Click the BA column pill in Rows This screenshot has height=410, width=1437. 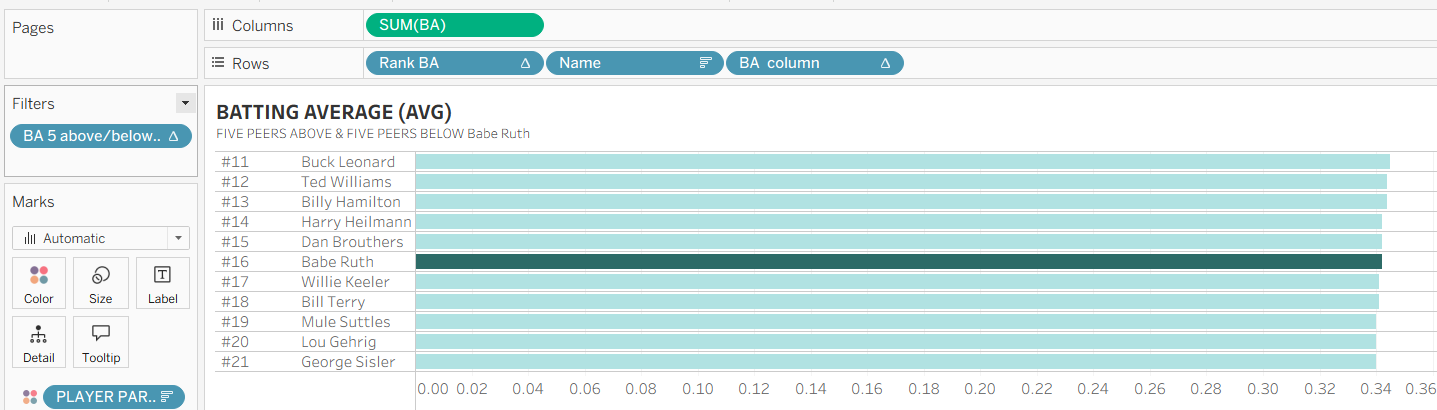[814, 63]
